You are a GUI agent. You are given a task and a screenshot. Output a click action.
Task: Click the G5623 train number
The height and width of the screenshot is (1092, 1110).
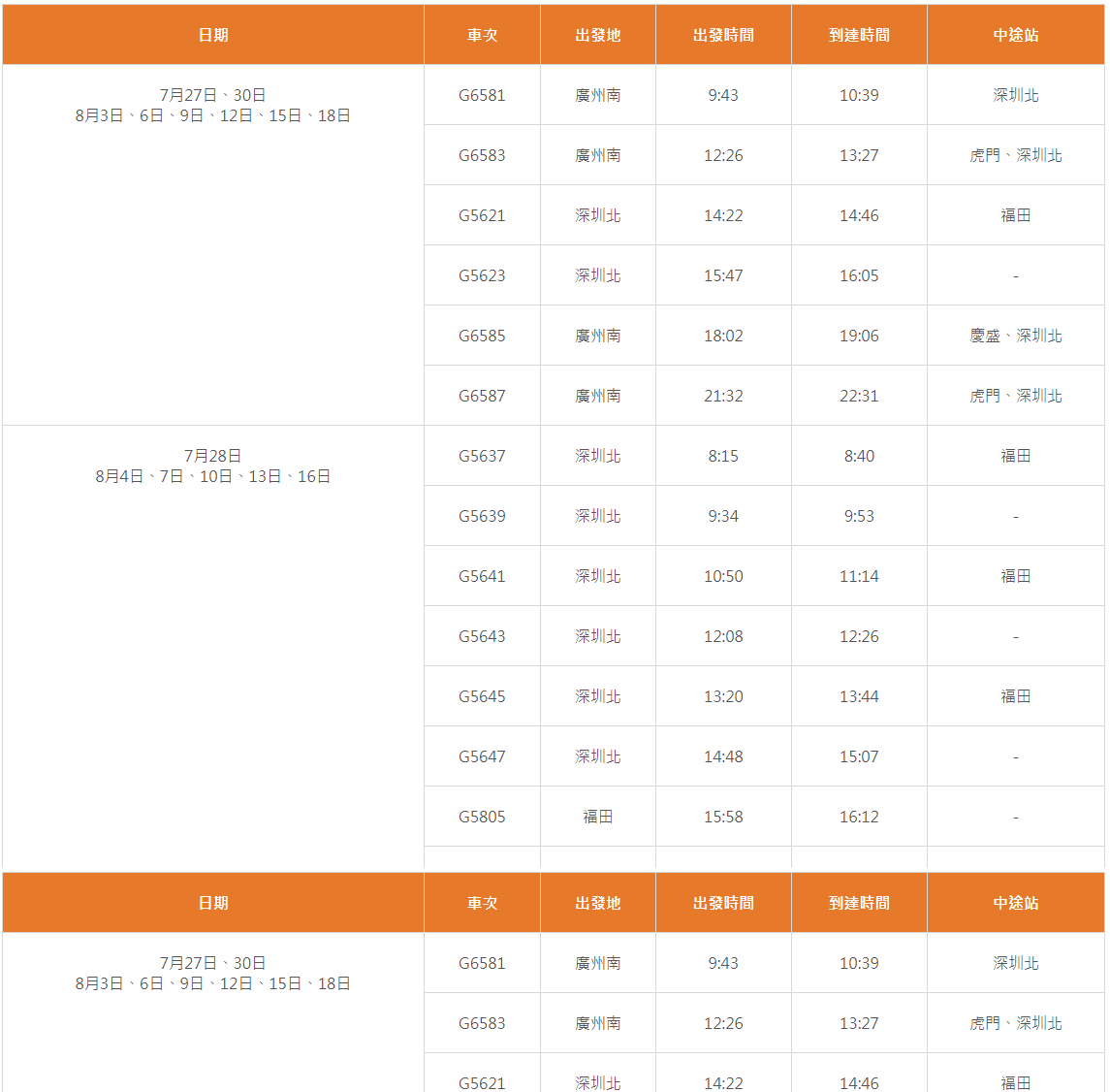(482, 275)
